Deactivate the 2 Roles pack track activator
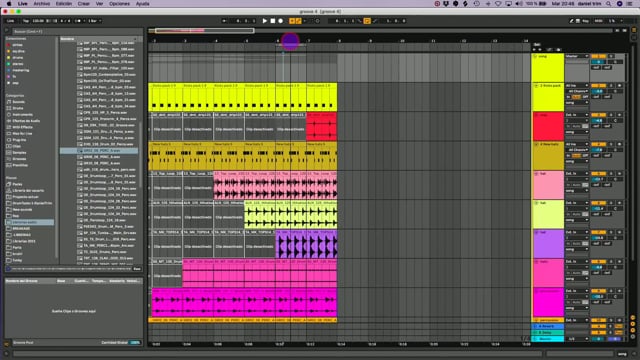Screen dimensions: 640x360 click(x=598, y=86)
